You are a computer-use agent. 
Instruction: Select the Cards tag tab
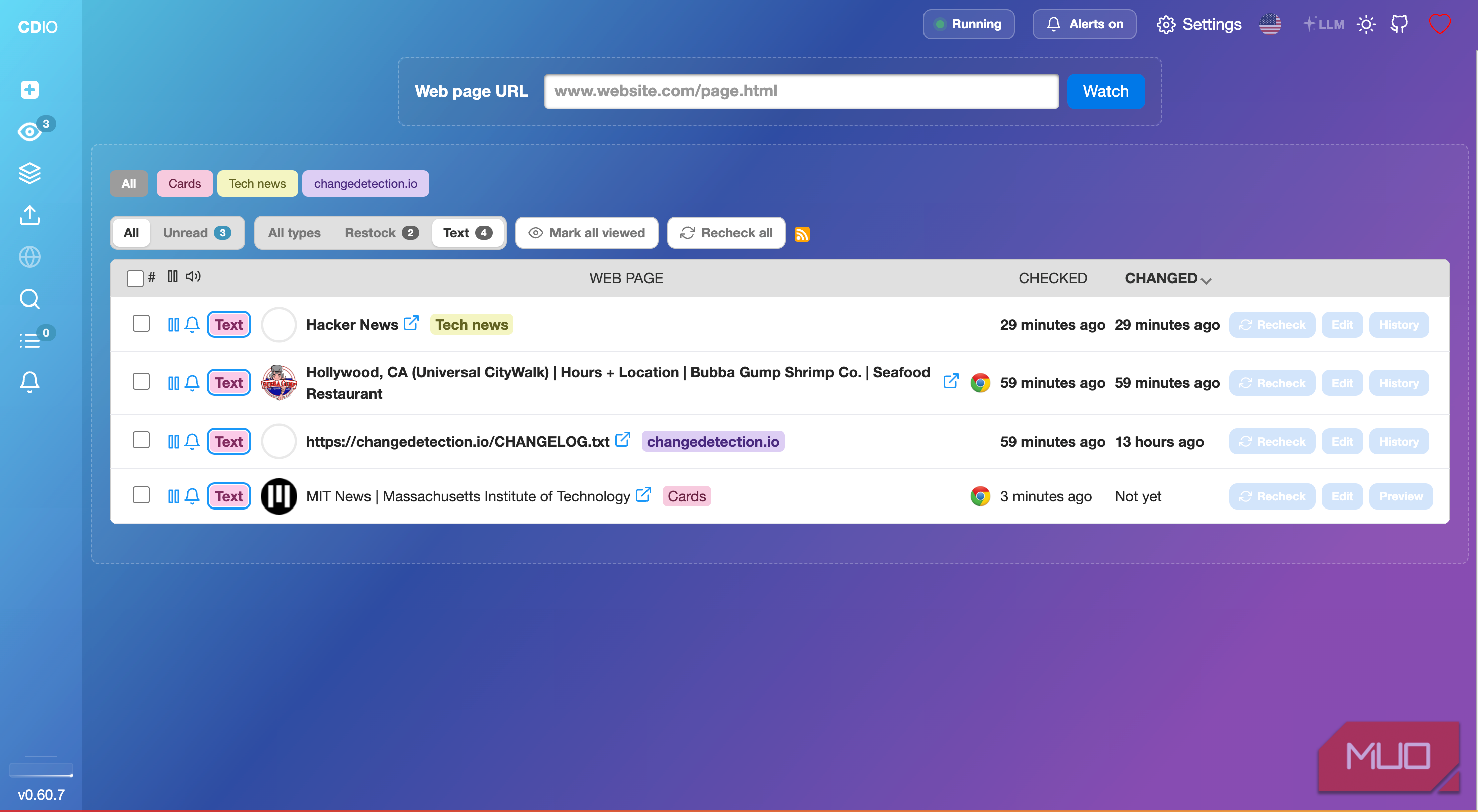click(x=184, y=184)
